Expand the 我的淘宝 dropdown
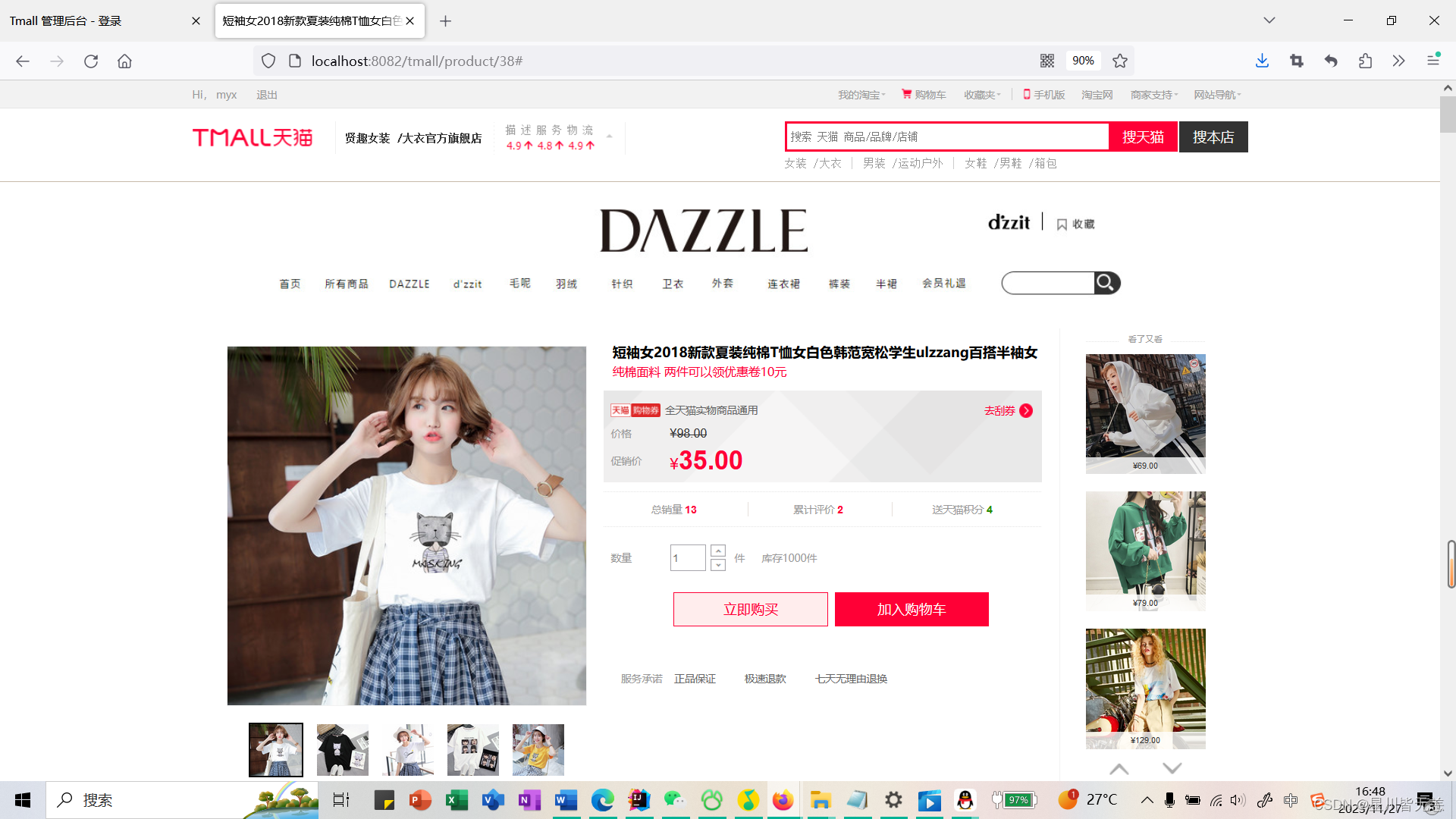The image size is (1456, 819). (861, 95)
